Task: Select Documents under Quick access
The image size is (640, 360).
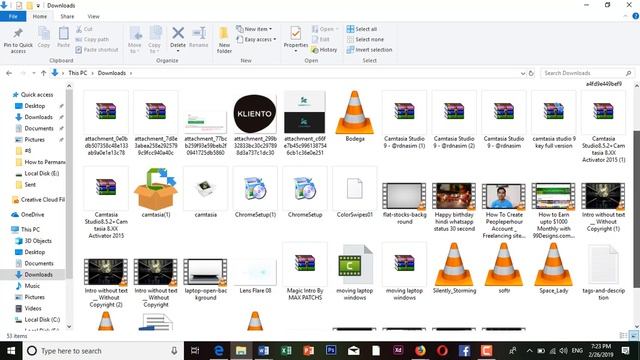Action: point(39,128)
